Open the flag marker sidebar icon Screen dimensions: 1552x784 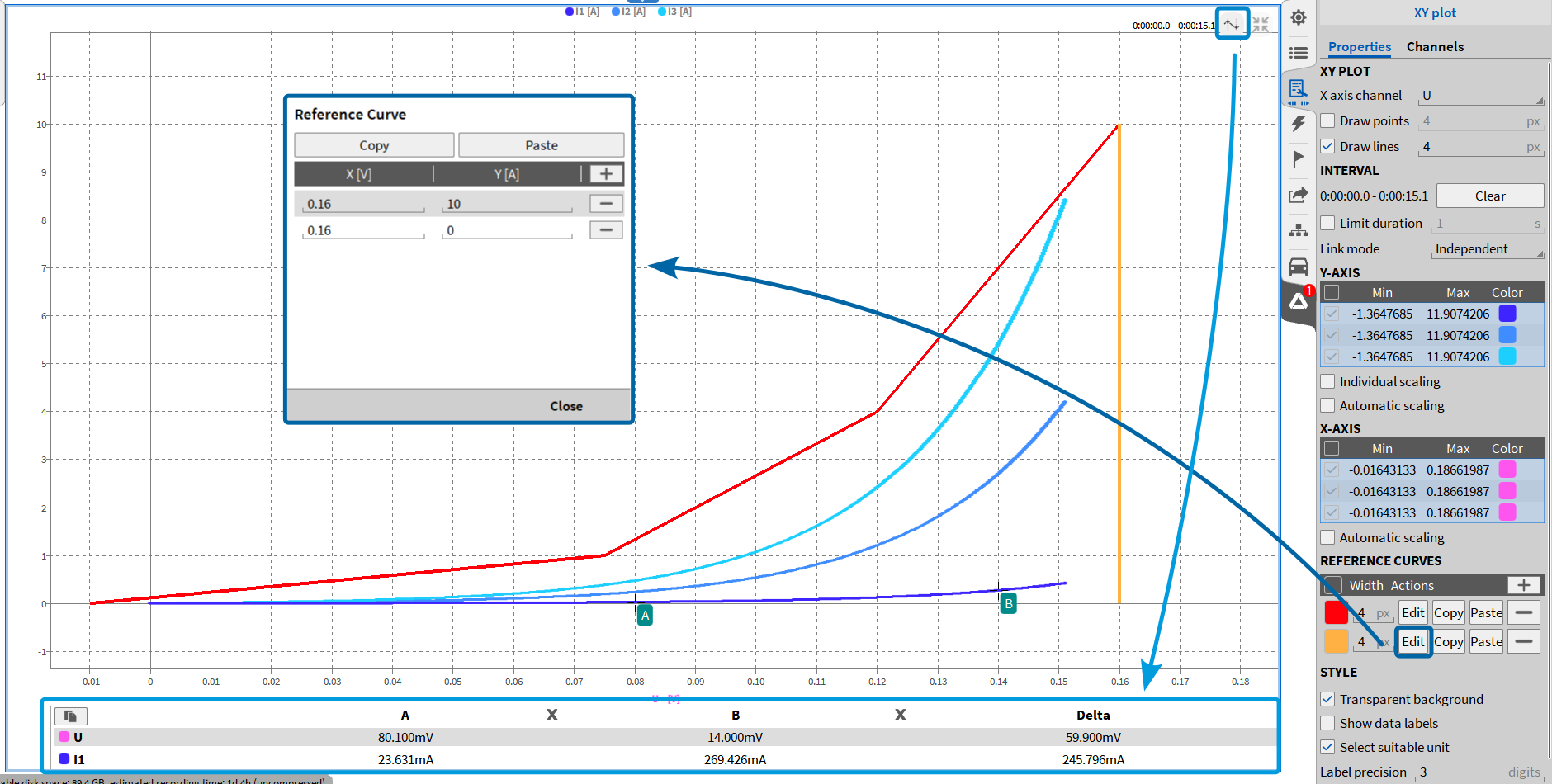pyautogui.click(x=1299, y=158)
